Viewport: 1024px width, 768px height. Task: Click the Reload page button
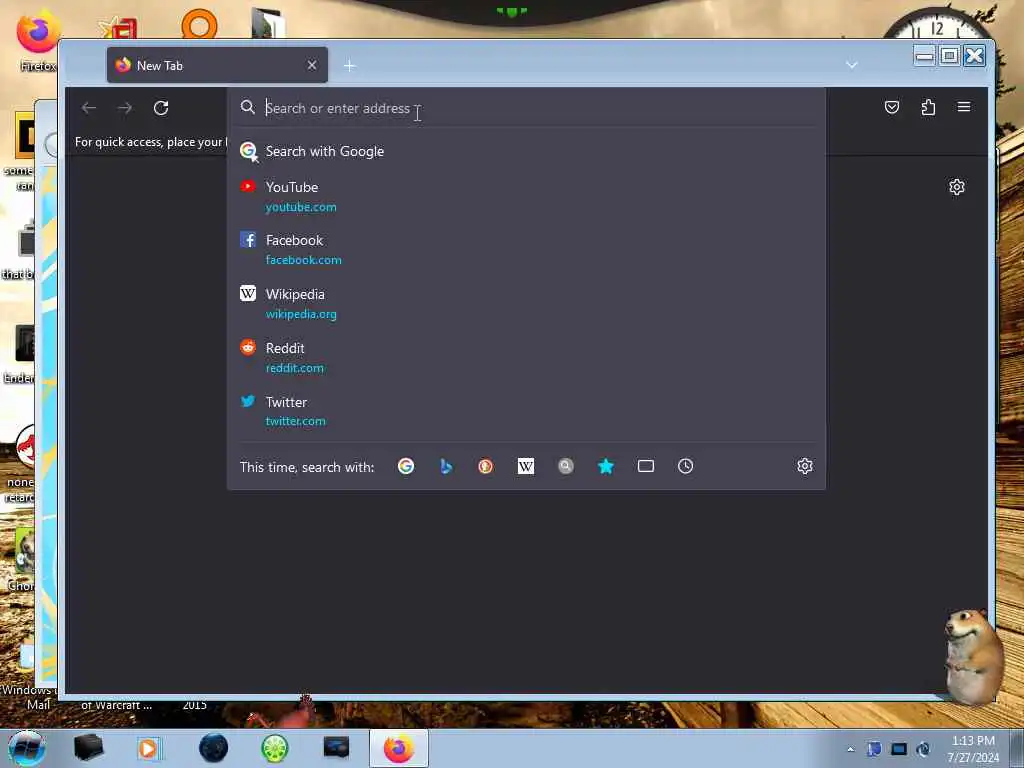[x=161, y=108]
